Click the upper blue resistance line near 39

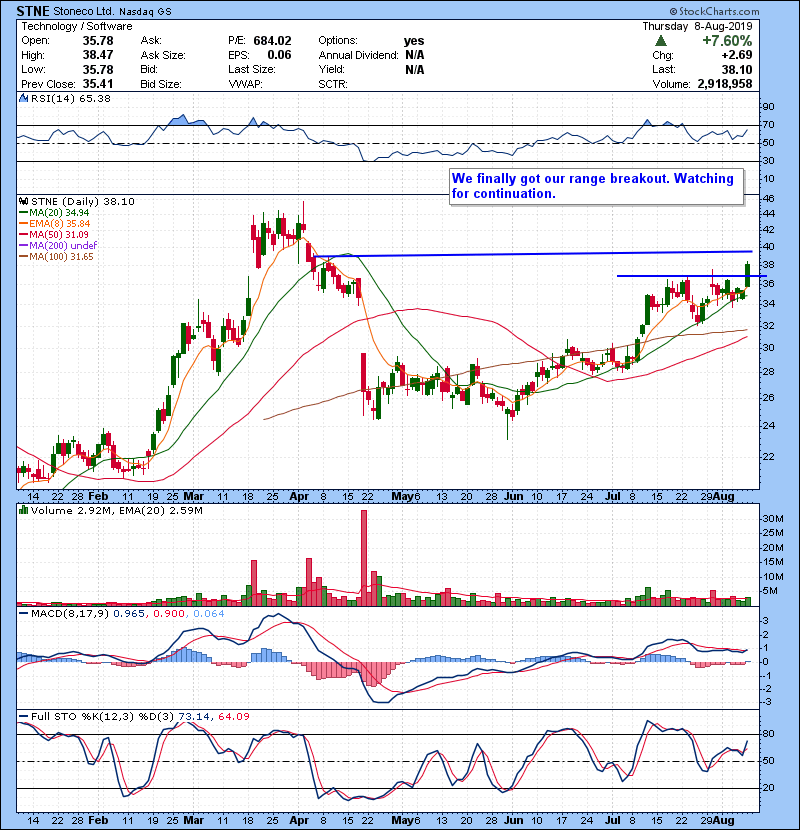pyautogui.click(x=533, y=254)
